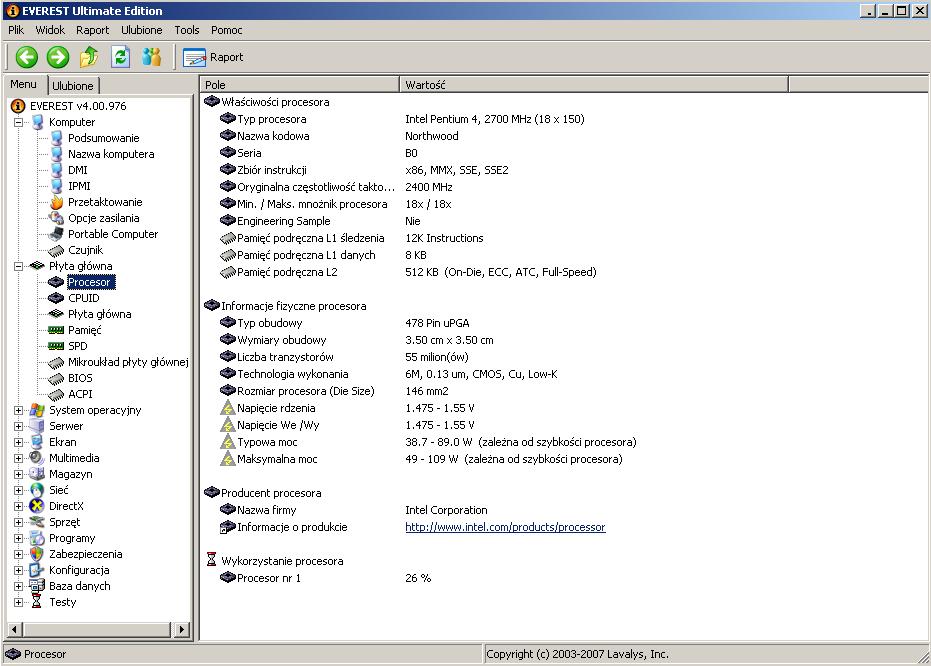
Task: Collapse the Komputer tree node
Action: 18,122
